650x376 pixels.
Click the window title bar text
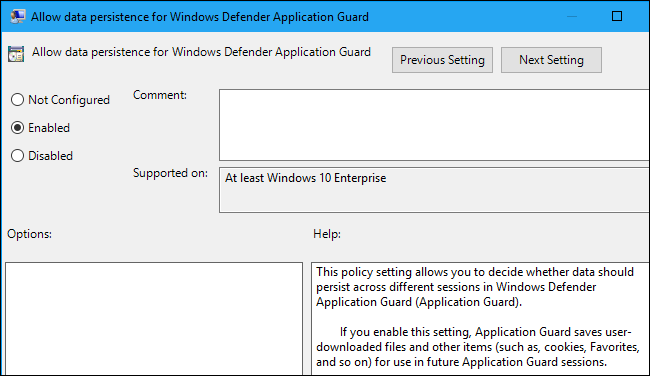[x=200, y=17]
